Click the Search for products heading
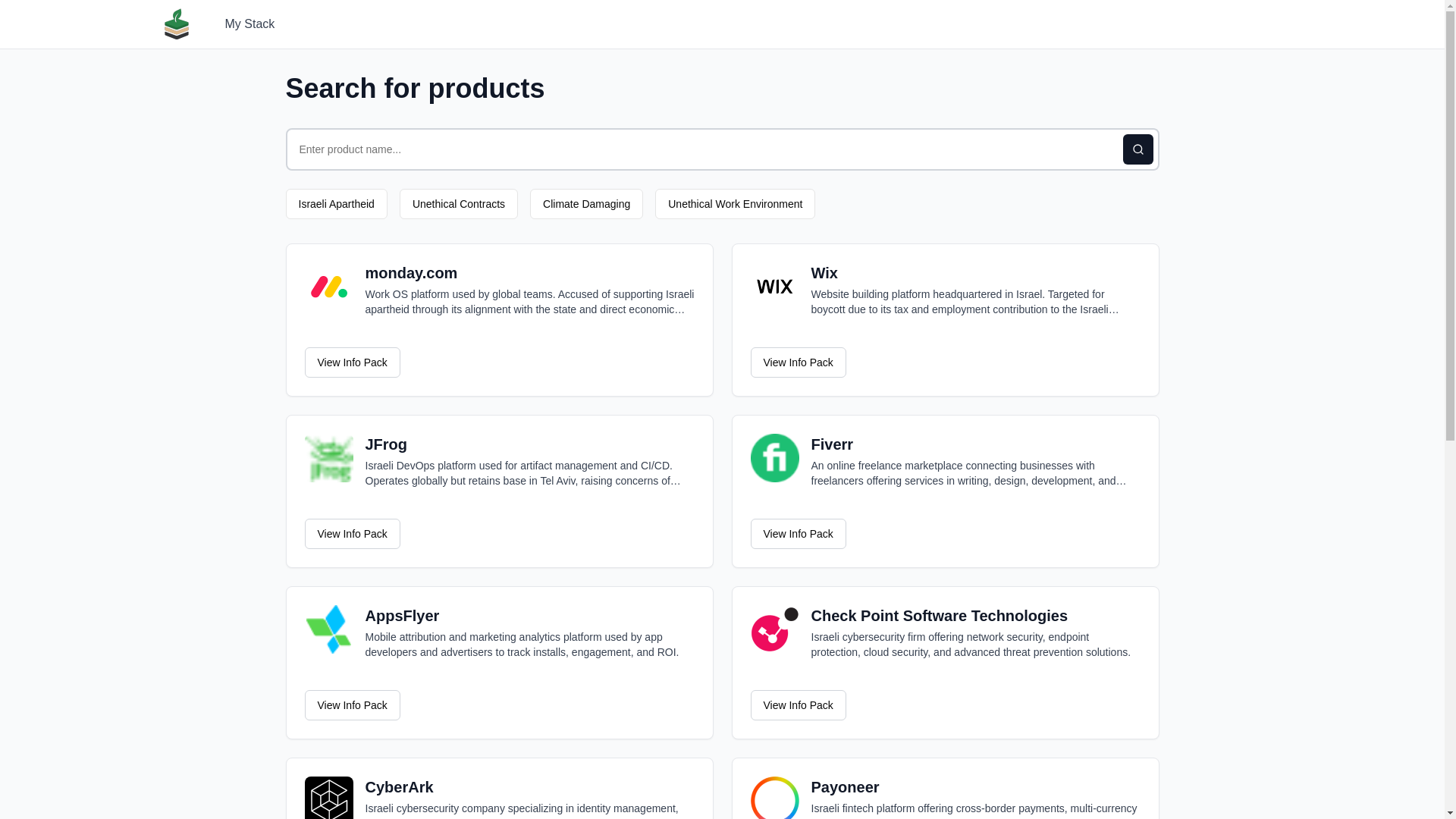 tap(415, 89)
